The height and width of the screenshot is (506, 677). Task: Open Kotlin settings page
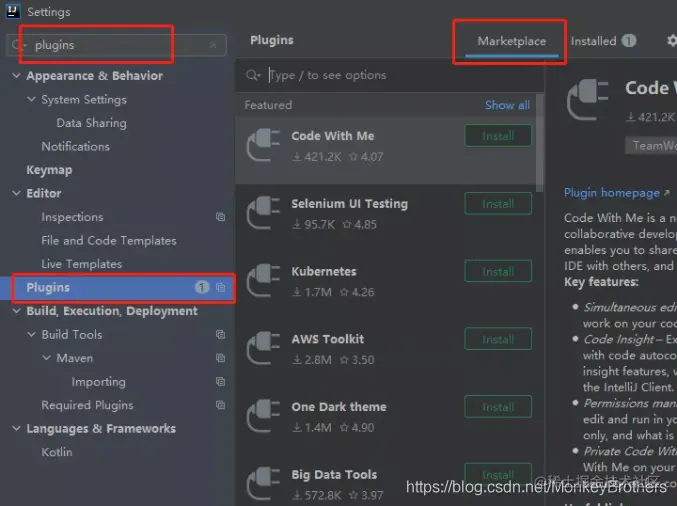(x=57, y=452)
